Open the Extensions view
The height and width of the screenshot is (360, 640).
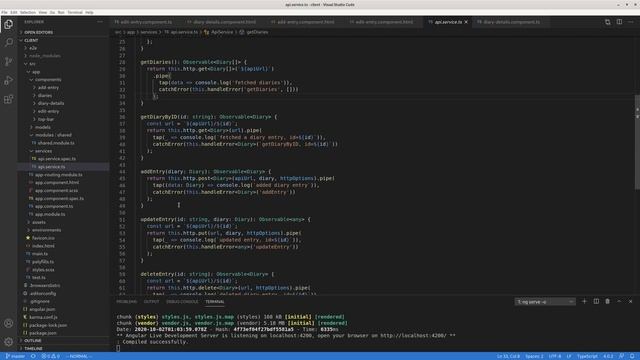pos(9,99)
